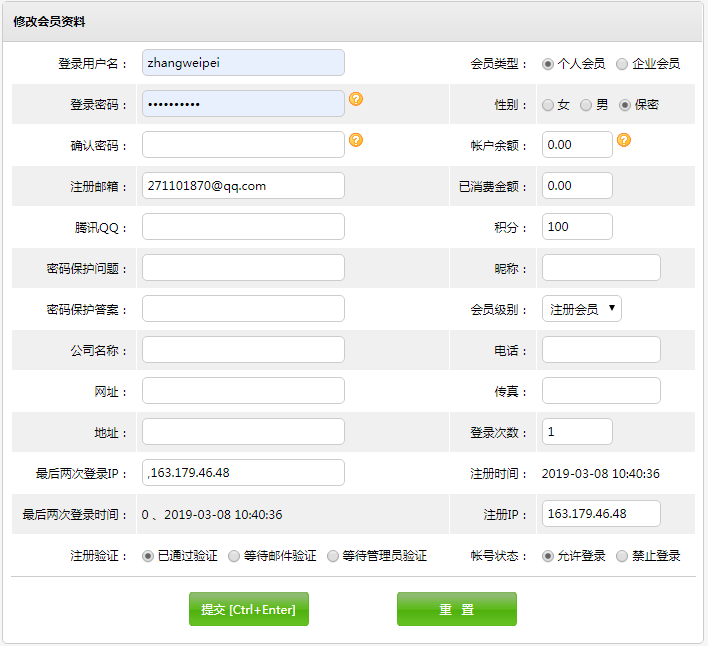Focus the 电话 input box
Viewport: 708px width, 646px height.
601,350
